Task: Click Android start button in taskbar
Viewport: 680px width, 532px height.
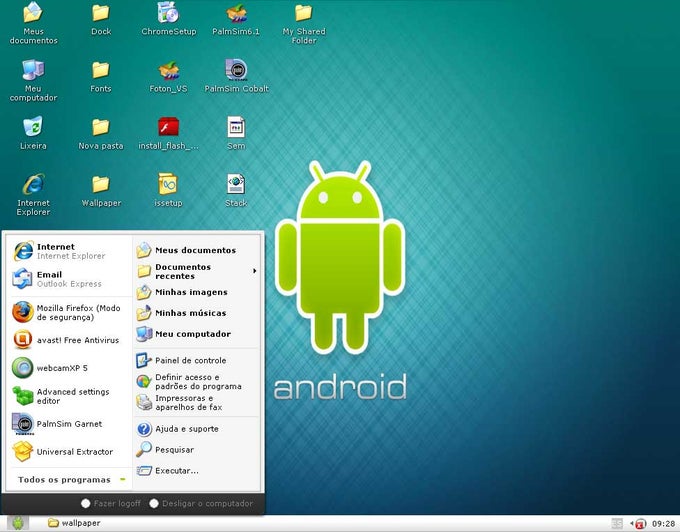Action: [x=18, y=523]
